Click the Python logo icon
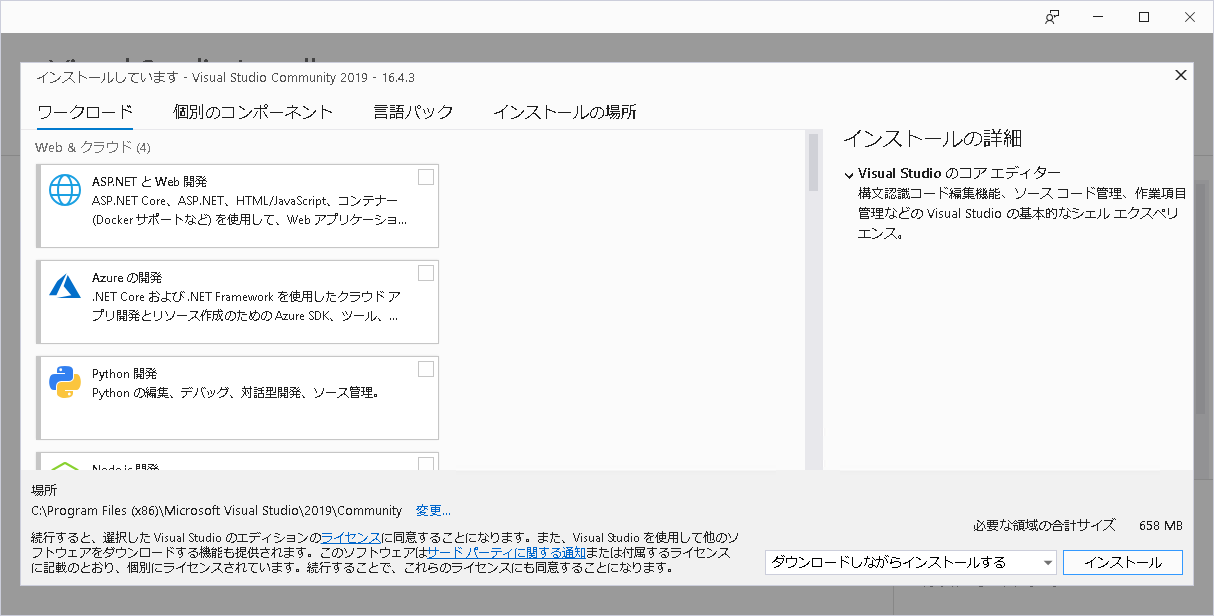 point(65,382)
